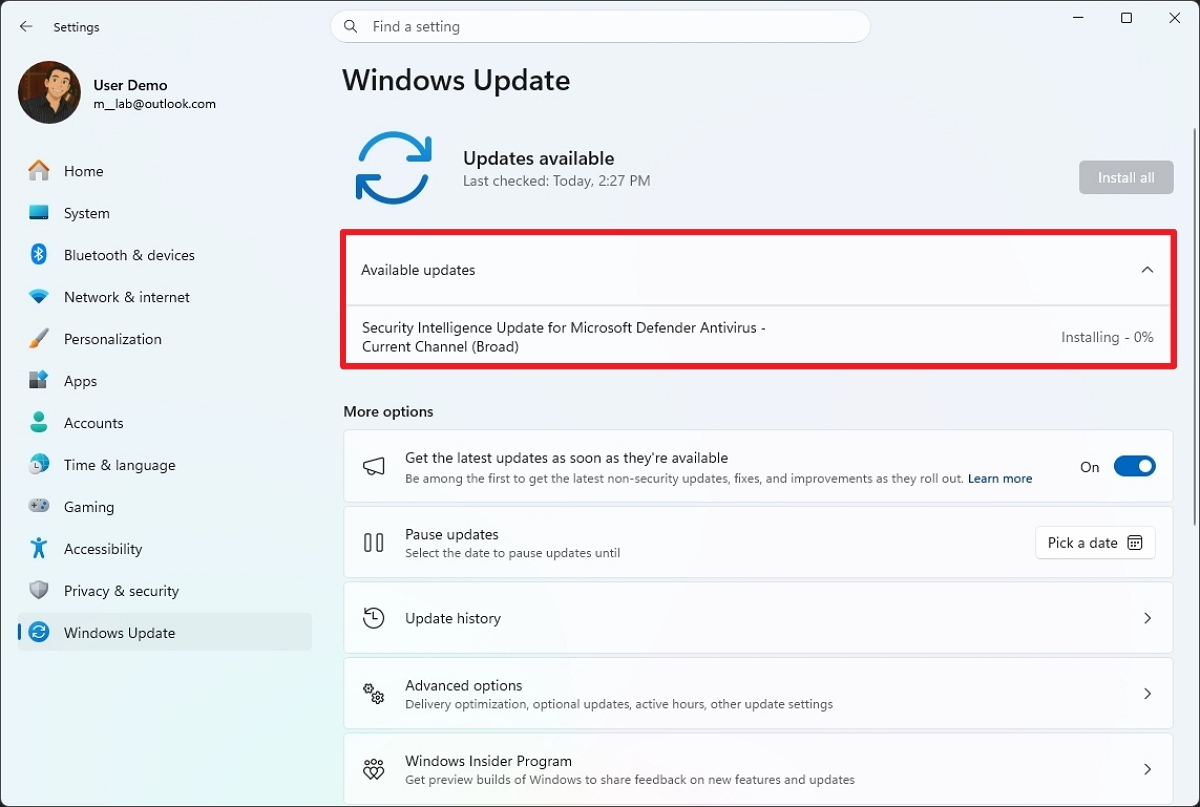Image resolution: width=1200 pixels, height=807 pixels.
Task: Maximize the Settings window
Action: coord(1126,18)
